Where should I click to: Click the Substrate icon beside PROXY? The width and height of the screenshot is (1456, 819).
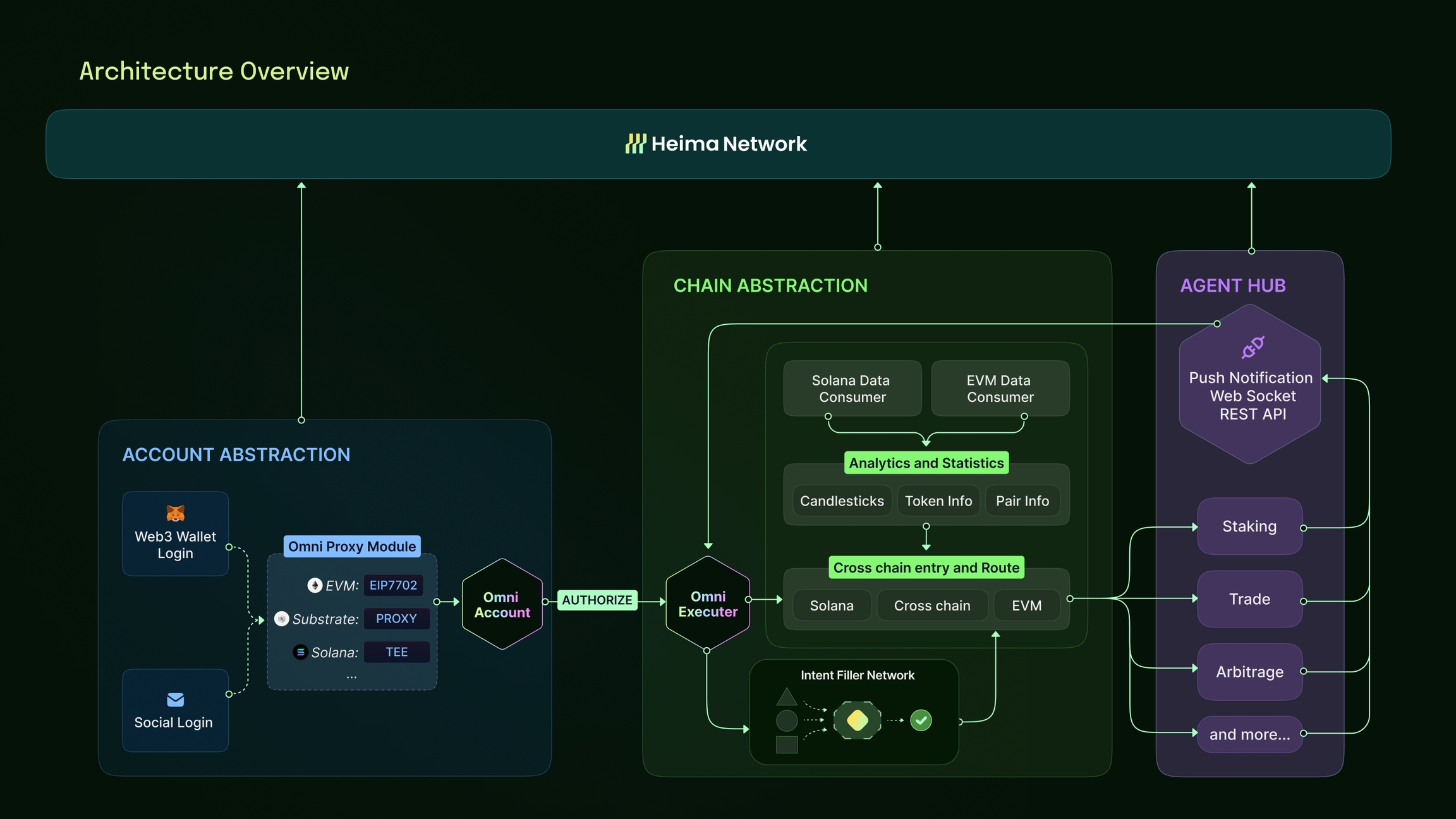(282, 619)
